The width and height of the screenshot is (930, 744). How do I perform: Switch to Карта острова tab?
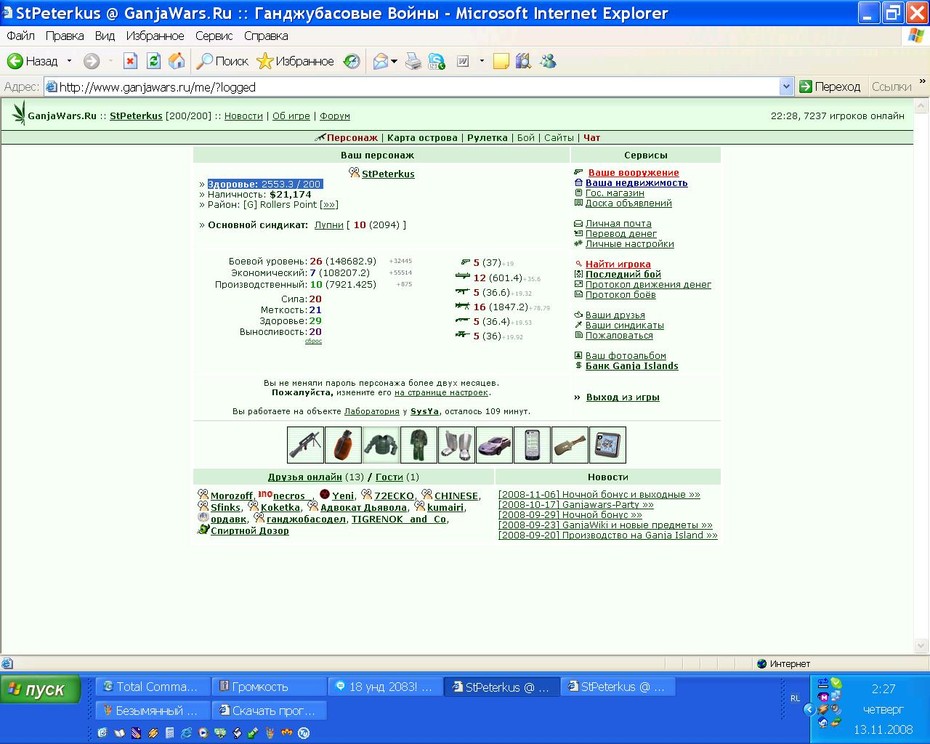click(x=422, y=138)
